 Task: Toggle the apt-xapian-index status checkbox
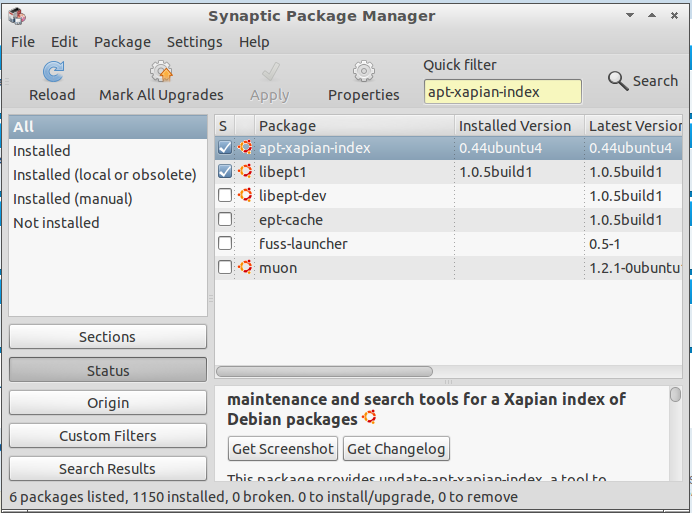click(x=225, y=147)
